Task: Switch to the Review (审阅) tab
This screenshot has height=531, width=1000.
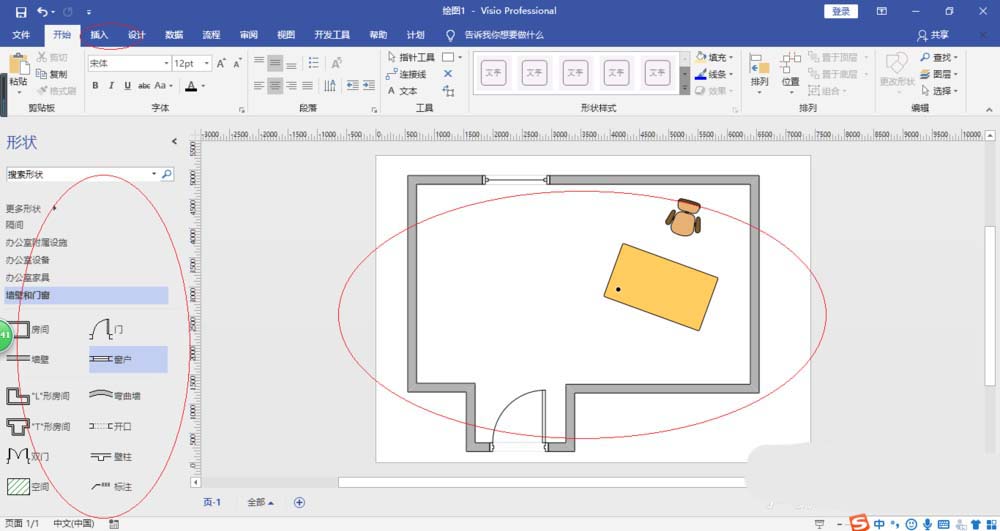Action: coord(249,35)
